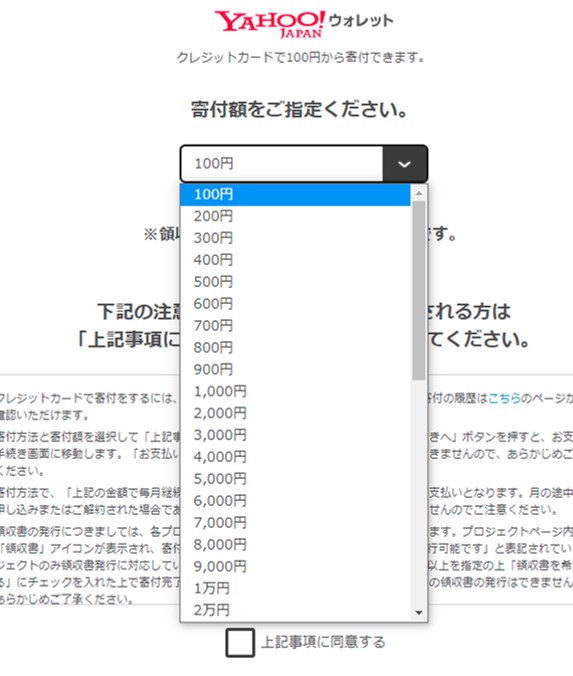This screenshot has width=573, height=676.
Task: Click the dropdown list scroll up arrow
Action: click(x=419, y=194)
